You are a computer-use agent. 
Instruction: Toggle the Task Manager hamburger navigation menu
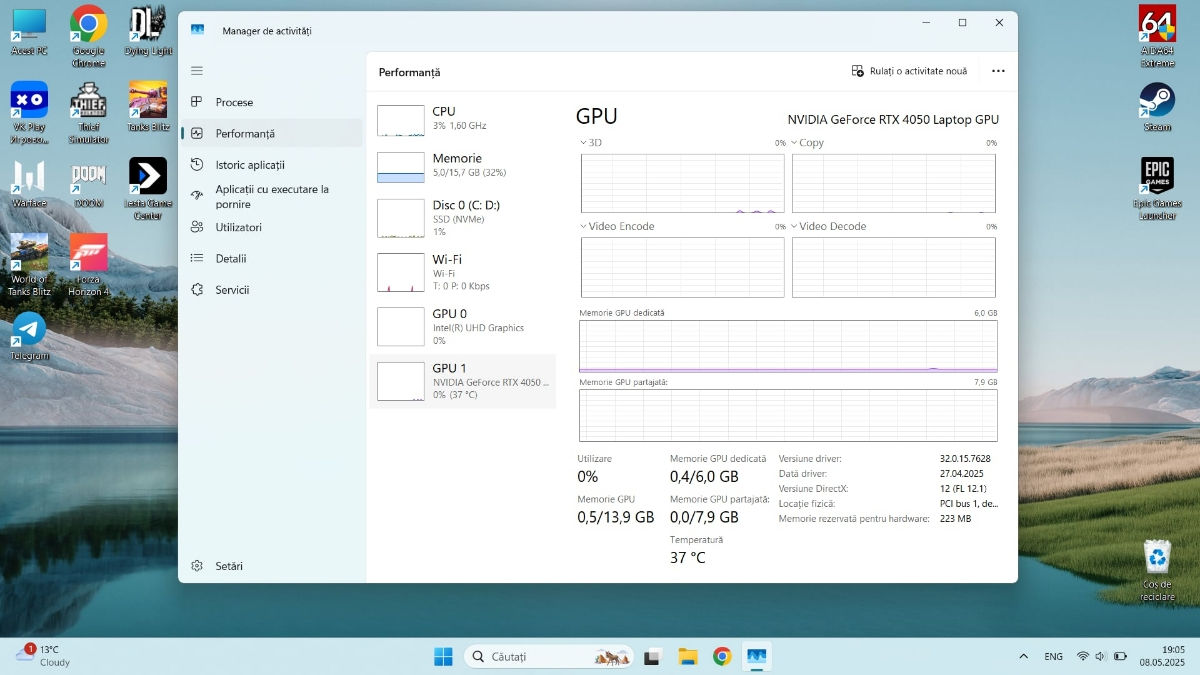click(x=197, y=71)
